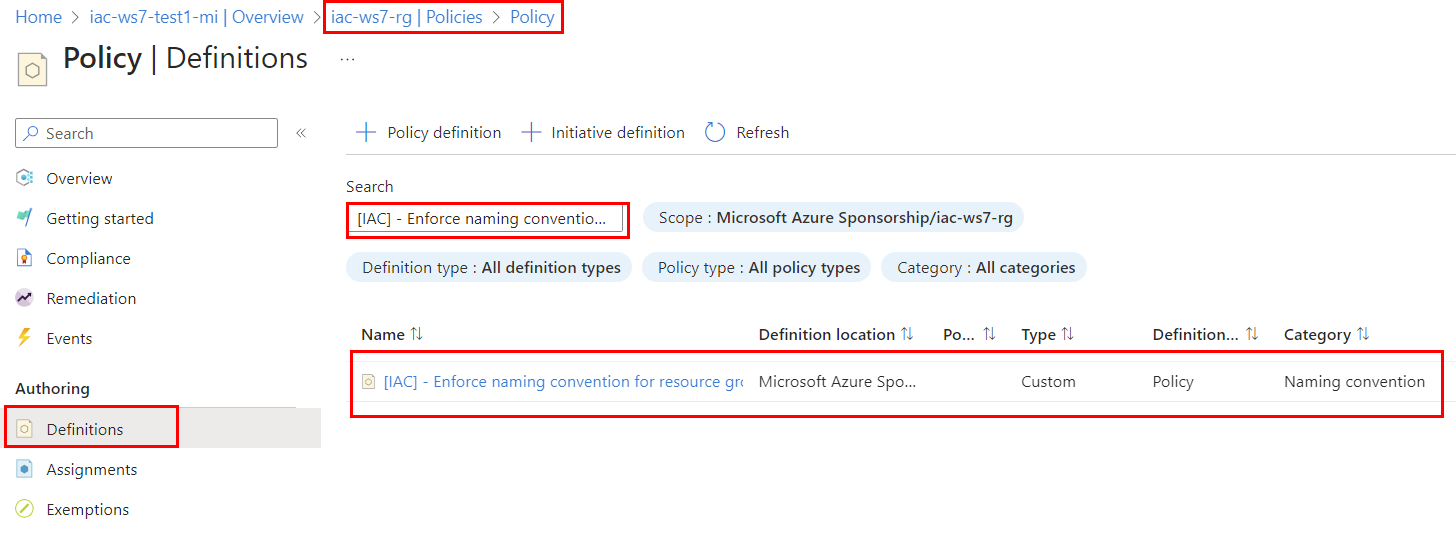This screenshot has width=1456, height=552.
Task: Click the Refresh circular arrow icon
Action: click(x=715, y=132)
